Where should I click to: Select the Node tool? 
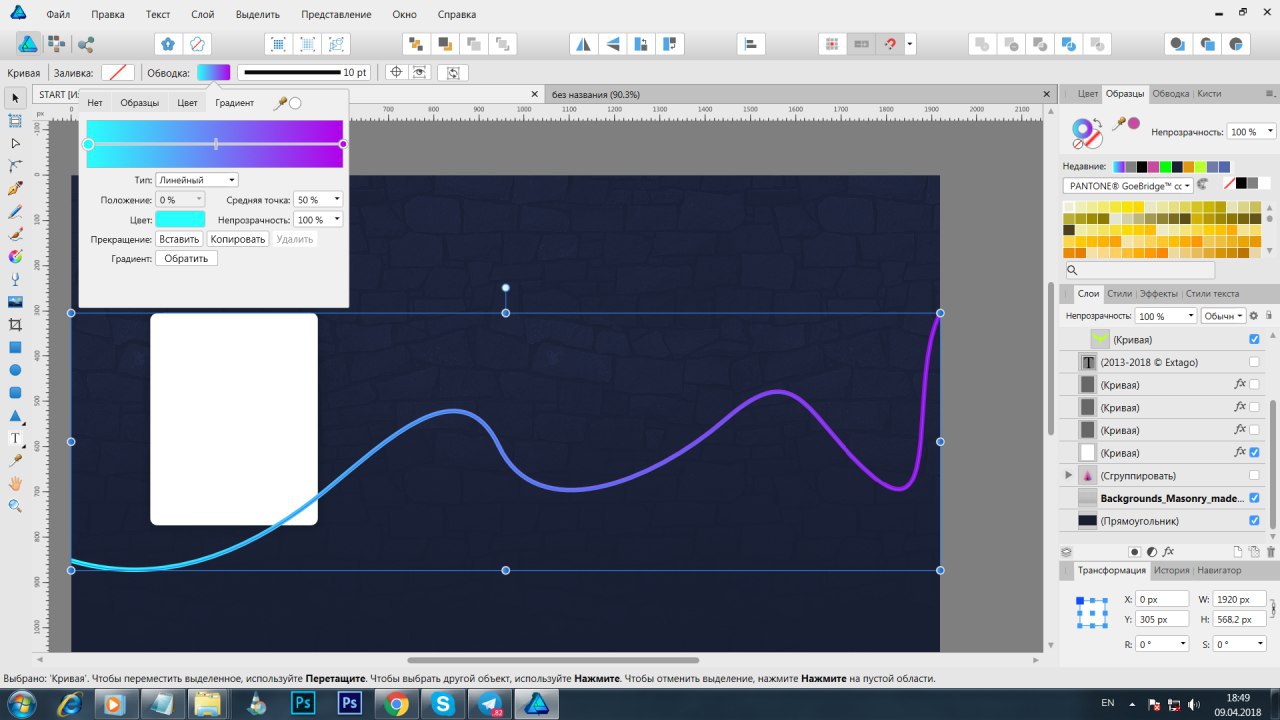[15, 143]
